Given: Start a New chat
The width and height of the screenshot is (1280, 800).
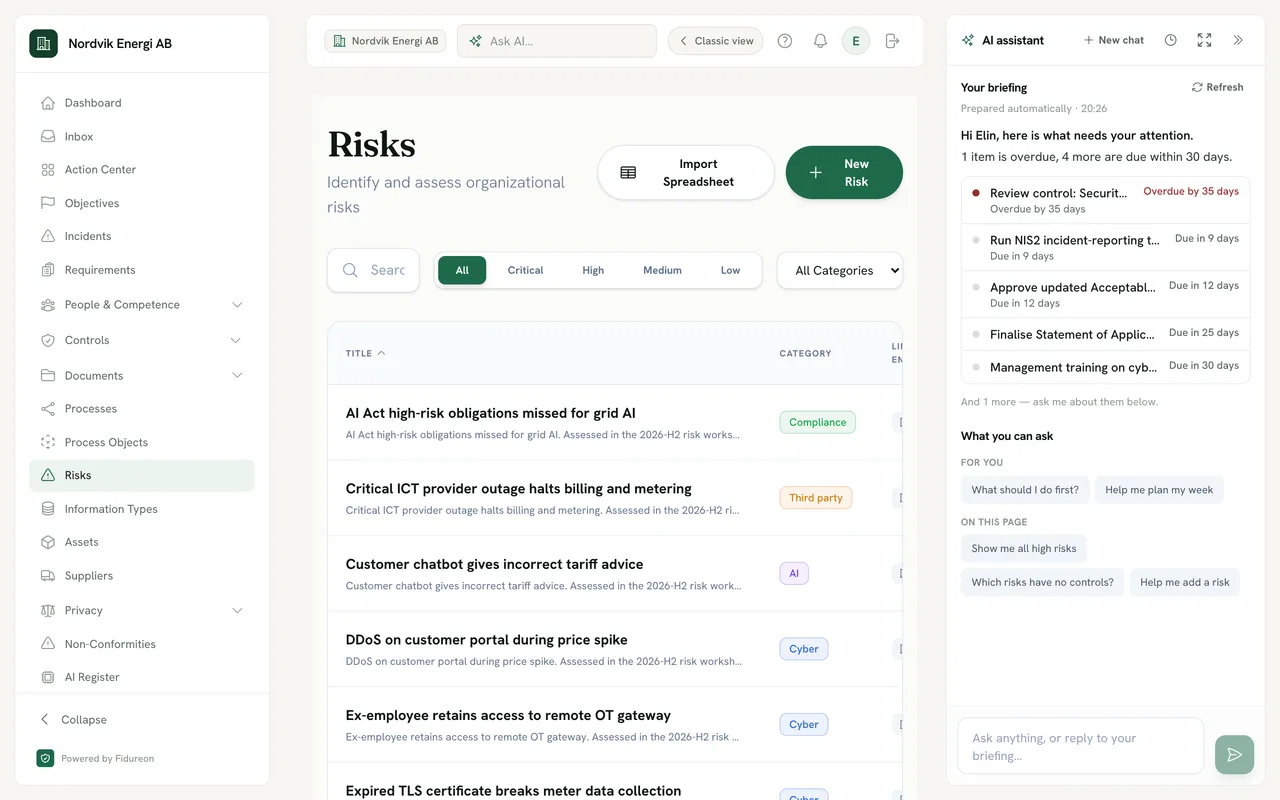Looking at the screenshot, I should [1113, 40].
